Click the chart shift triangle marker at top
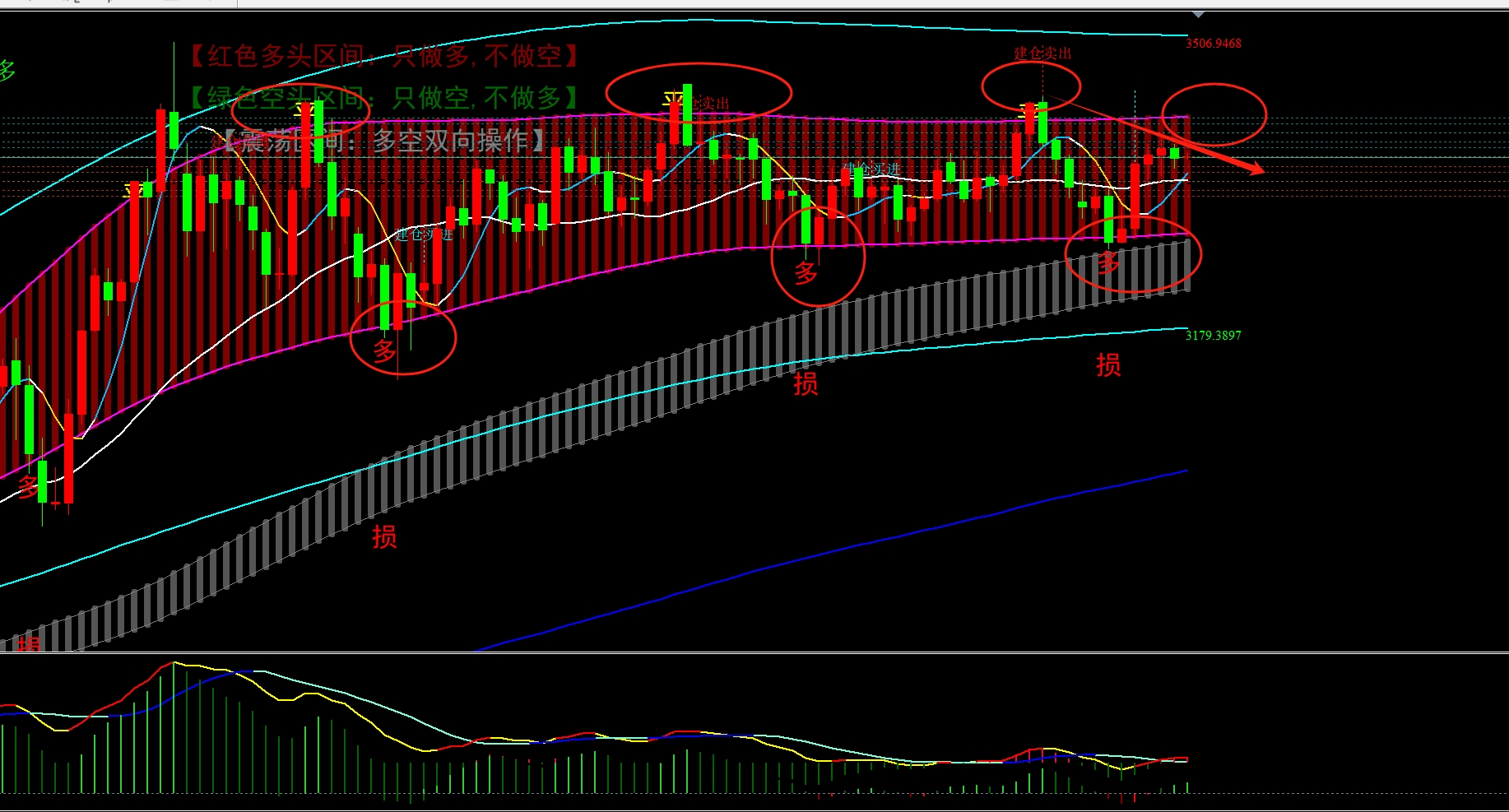The image size is (1509, 812). (x=1198, y=14)
